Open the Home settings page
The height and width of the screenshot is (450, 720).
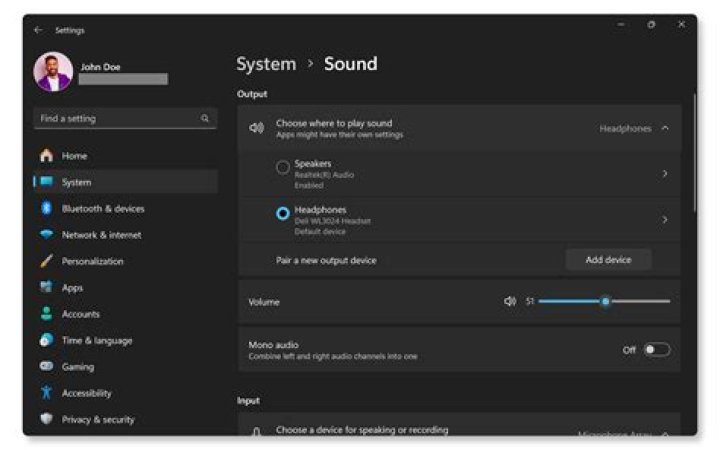pos(74,156)
